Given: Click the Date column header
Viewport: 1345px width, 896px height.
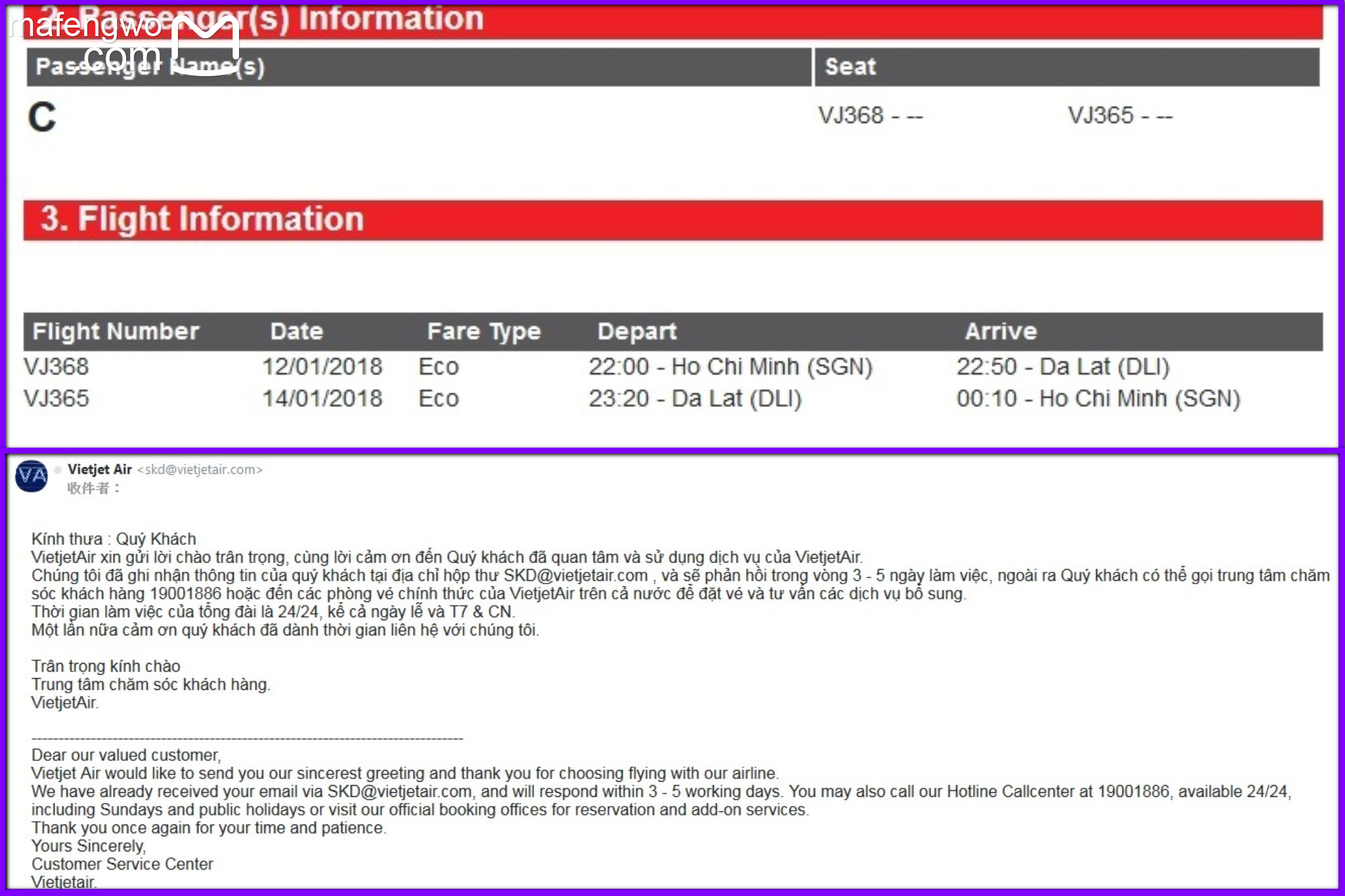Looking at the screenshot, I should 297,331.
